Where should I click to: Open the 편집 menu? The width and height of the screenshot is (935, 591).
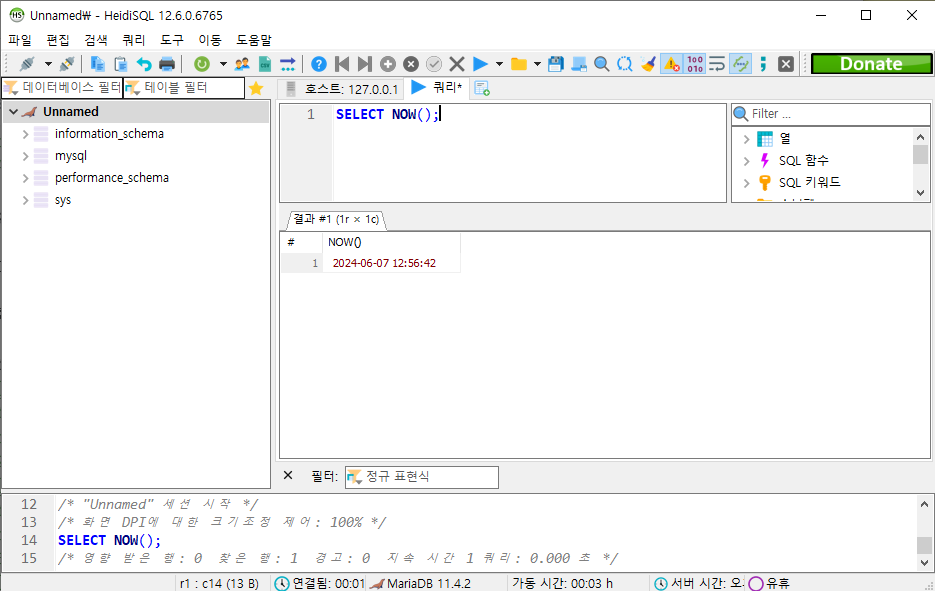pyautogui.click(x=58, y=40)
